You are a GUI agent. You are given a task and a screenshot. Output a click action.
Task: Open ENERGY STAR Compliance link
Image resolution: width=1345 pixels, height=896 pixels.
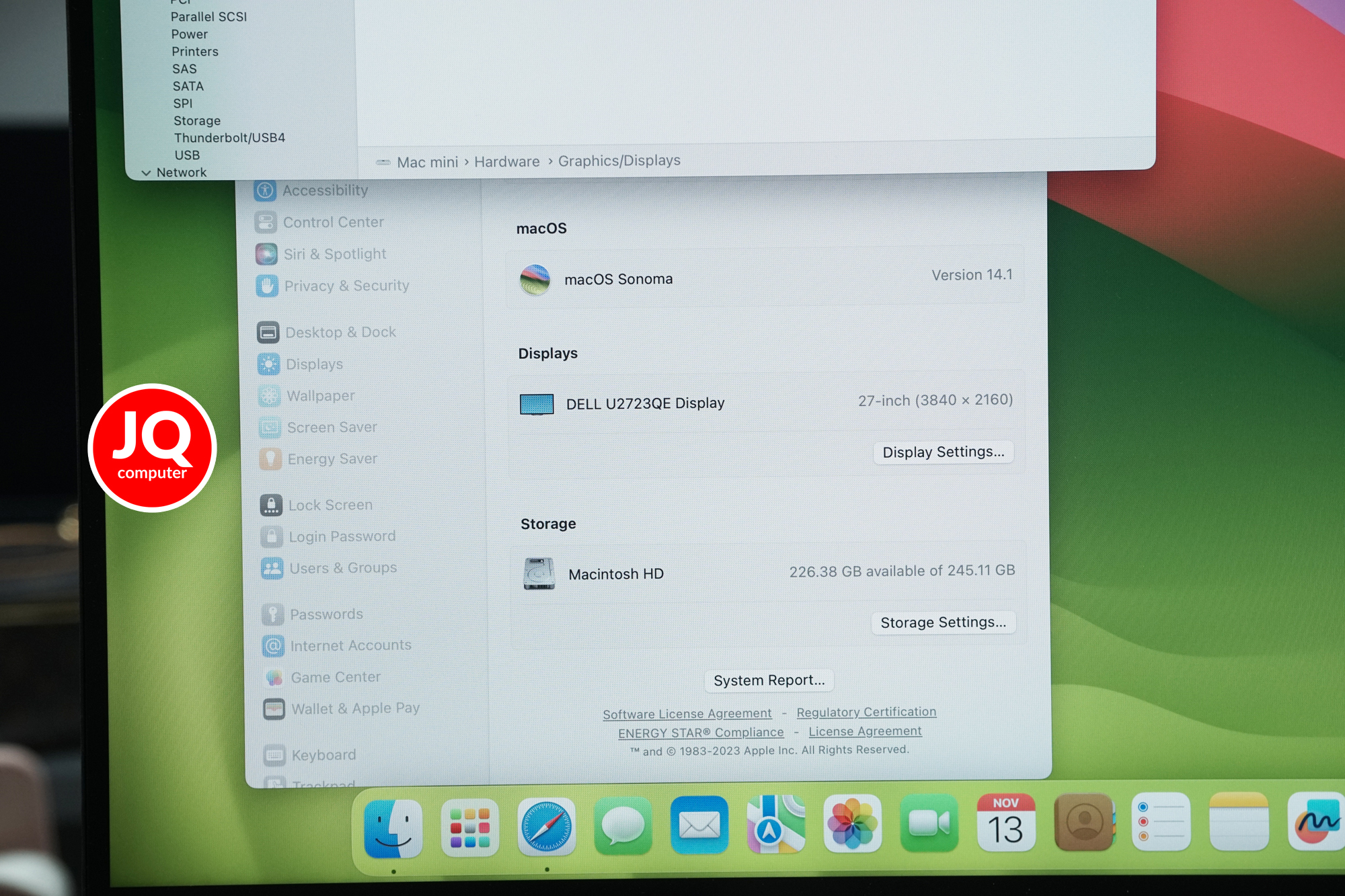pyautogui.click(x=701, y=733)
